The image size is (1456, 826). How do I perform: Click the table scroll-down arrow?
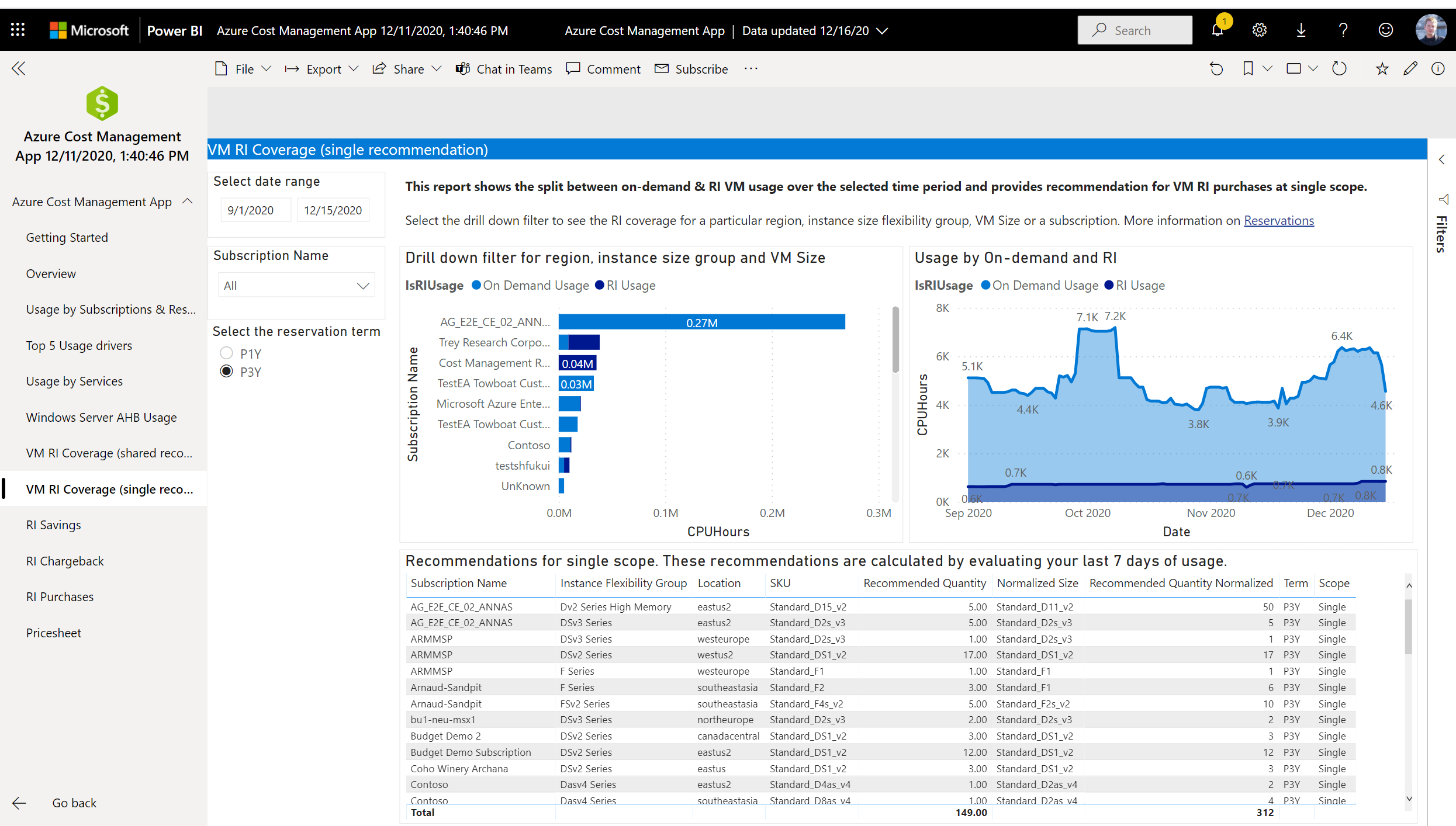point(1409,799)
